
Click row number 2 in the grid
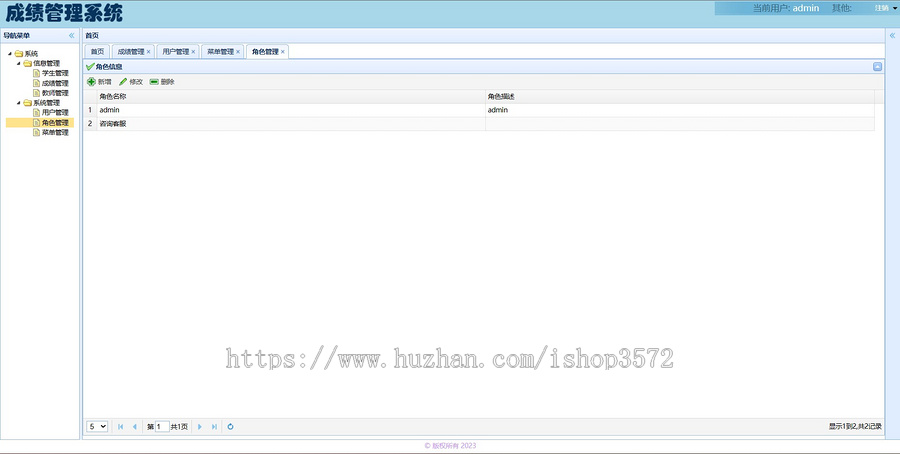(x=90, y=123)
